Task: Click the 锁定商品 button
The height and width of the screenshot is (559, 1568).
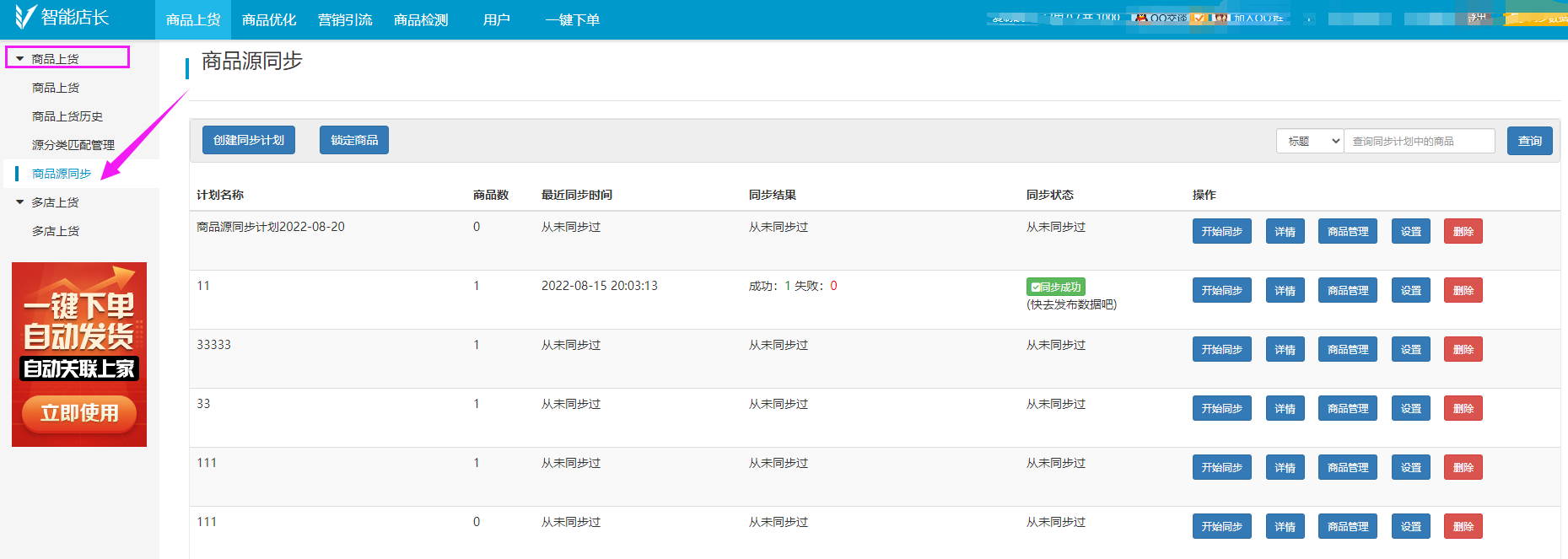Action: pos(354,140)
